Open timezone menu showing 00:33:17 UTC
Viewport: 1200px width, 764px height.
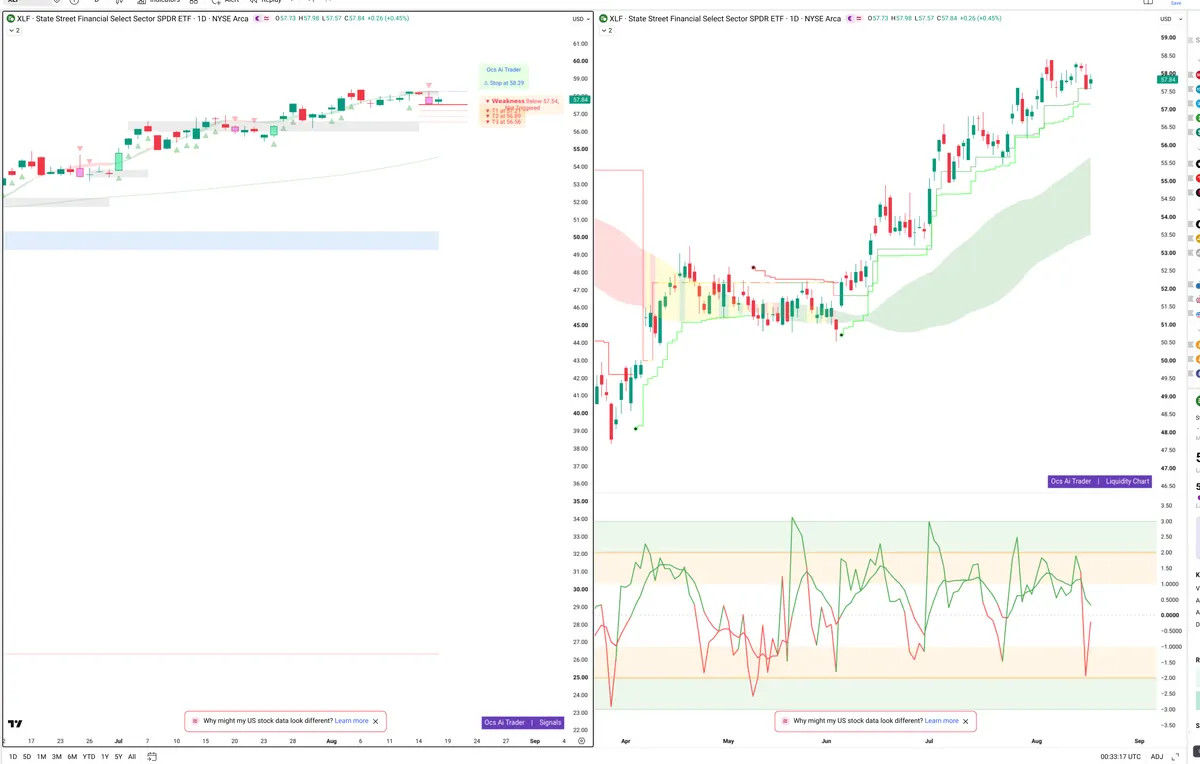click(x=1122, y=757)
